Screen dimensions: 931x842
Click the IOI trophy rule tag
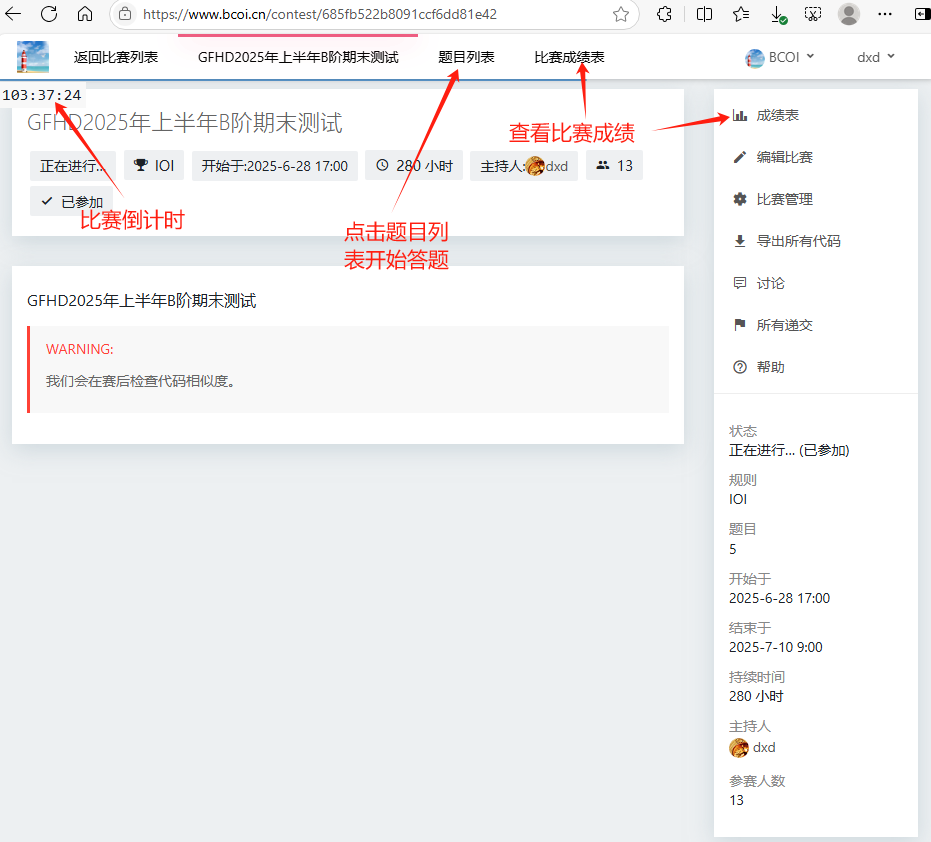154,166
